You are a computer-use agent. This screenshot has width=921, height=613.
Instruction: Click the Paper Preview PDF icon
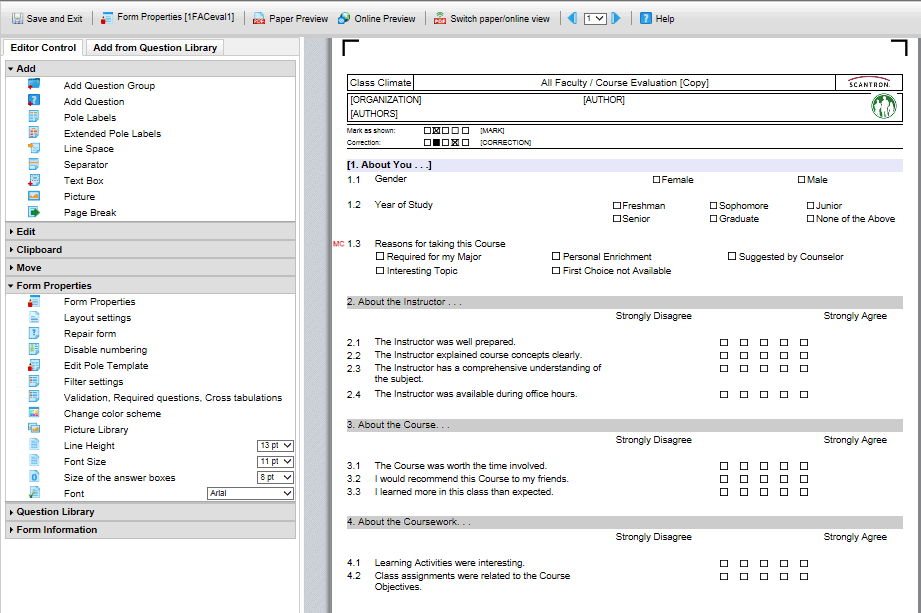258,19
